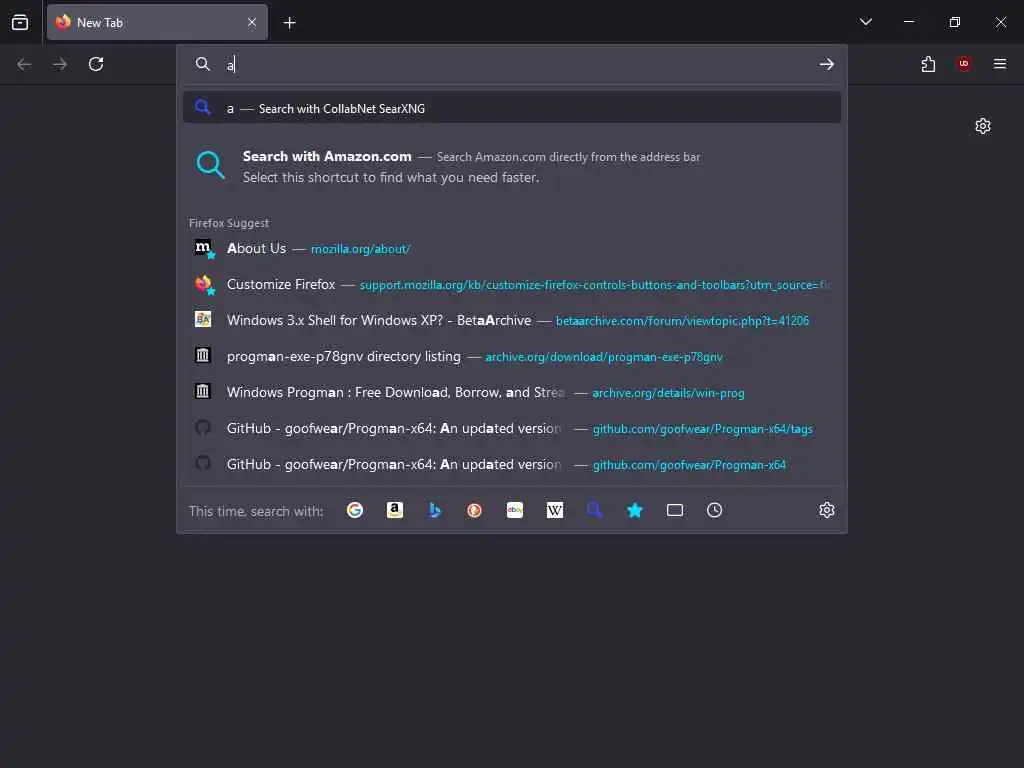1024x768 pixels.
Task: Search history with the clock icon
Action: (714, 510)
